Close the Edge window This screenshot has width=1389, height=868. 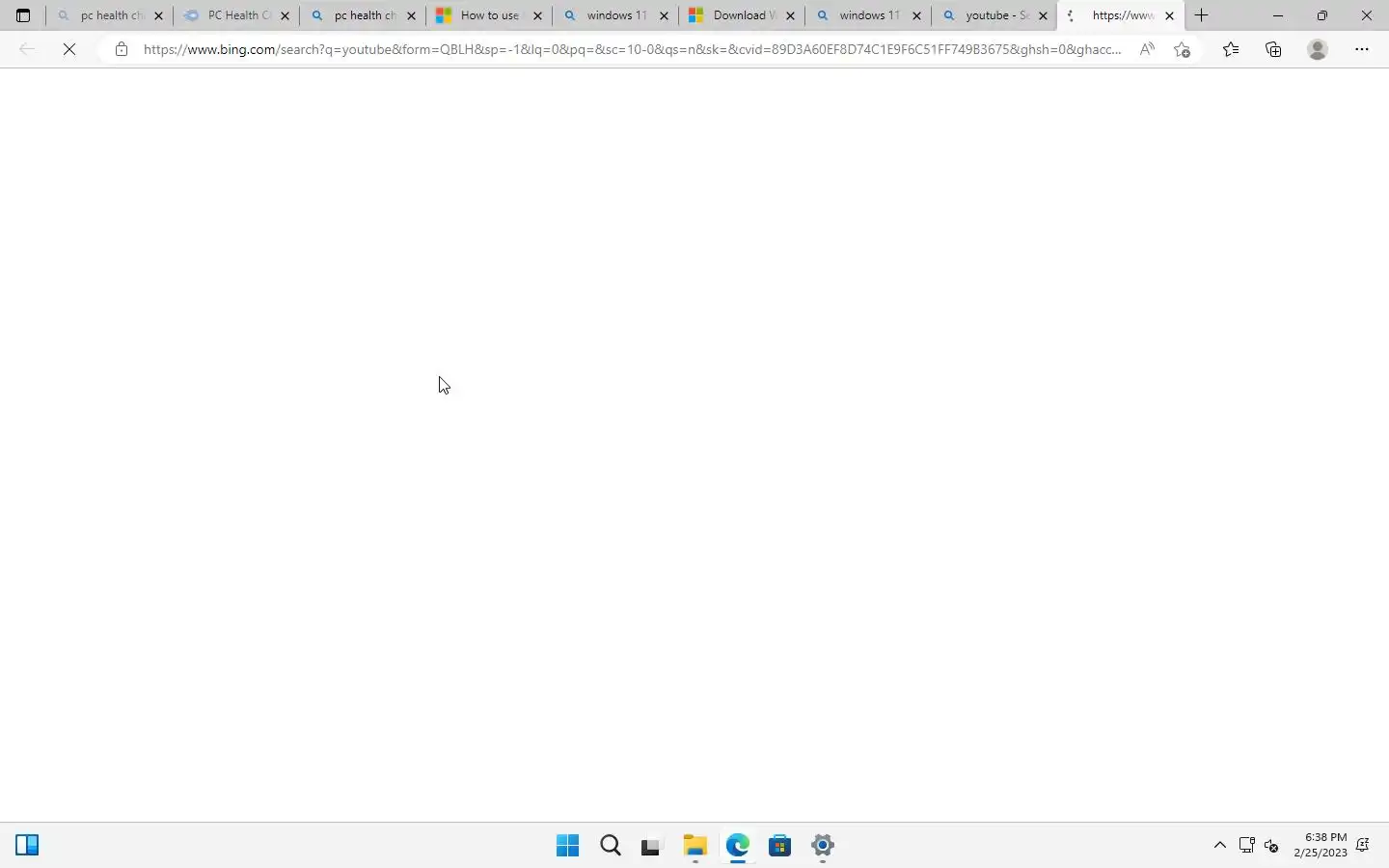coord(1367,15)
